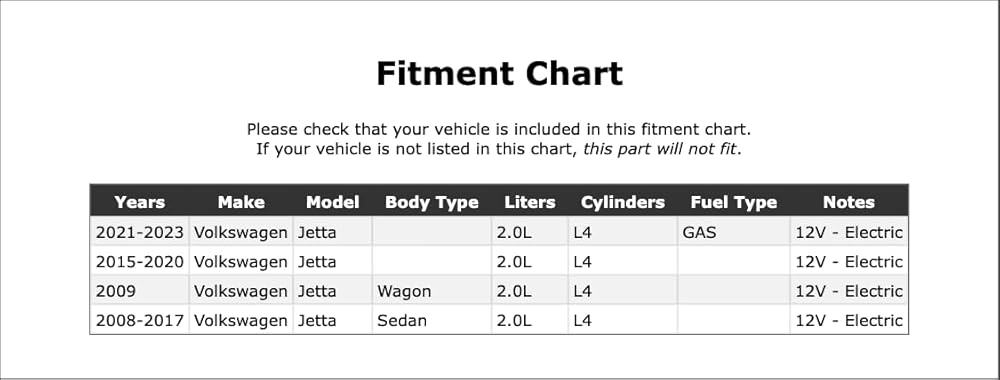Select the Liters column header
Image resolution: width=1000 pixels, height=380 pixels.
point(530,202)
